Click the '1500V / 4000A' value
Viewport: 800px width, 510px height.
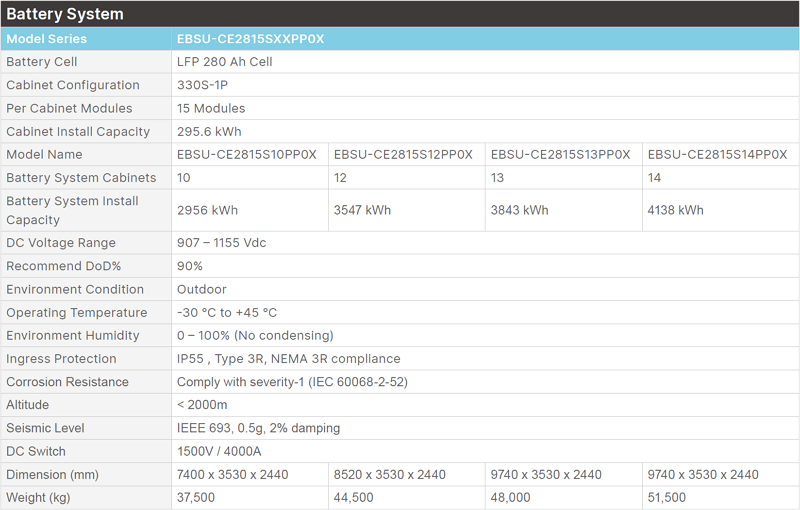219,451
